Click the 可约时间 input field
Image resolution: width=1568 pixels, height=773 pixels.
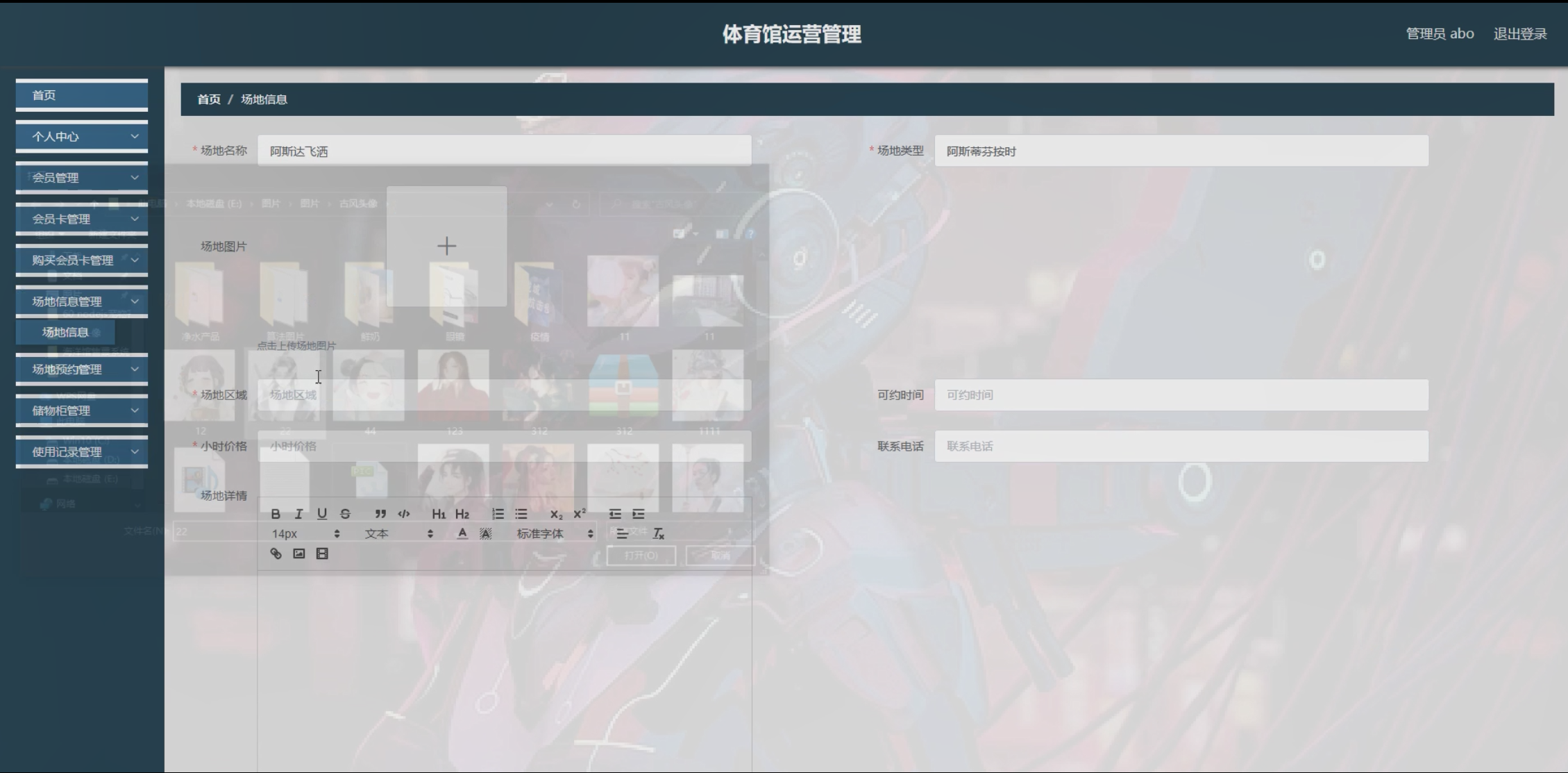point(1181,395)
